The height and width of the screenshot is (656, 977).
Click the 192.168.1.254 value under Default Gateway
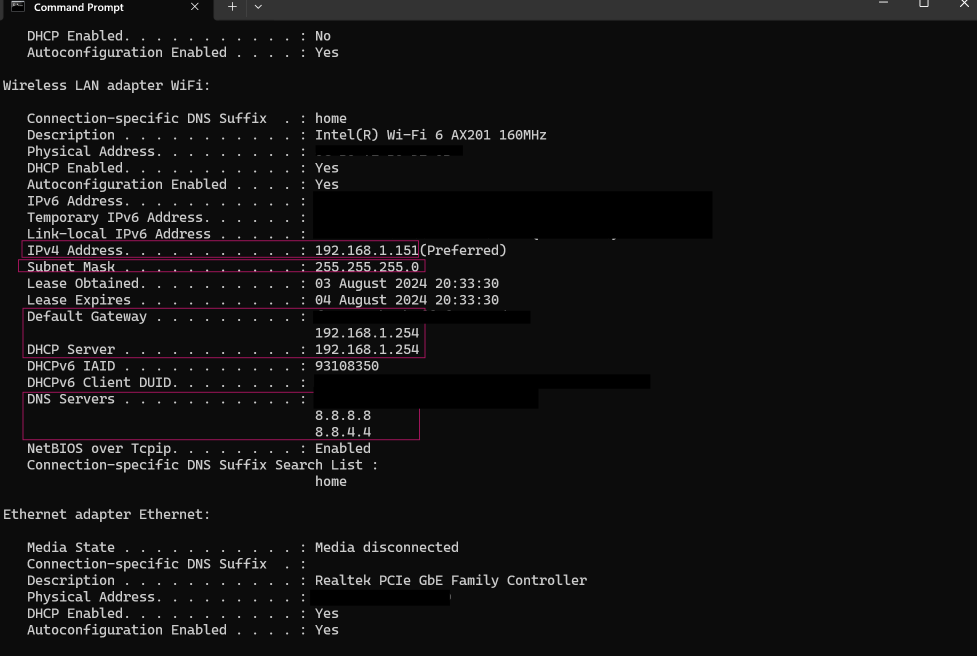366,333
